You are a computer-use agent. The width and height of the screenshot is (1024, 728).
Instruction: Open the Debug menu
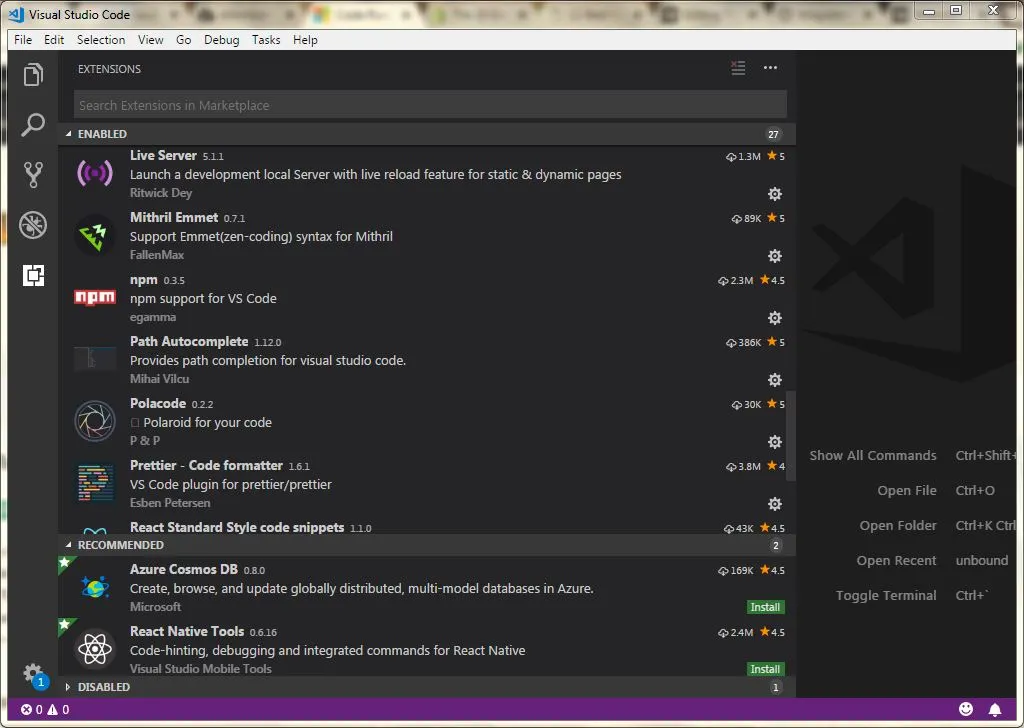(221, 40)
